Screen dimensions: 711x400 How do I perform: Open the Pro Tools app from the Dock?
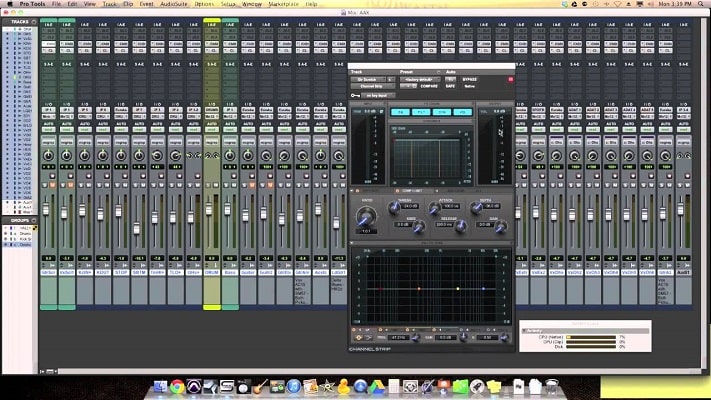tap(194, 386)
